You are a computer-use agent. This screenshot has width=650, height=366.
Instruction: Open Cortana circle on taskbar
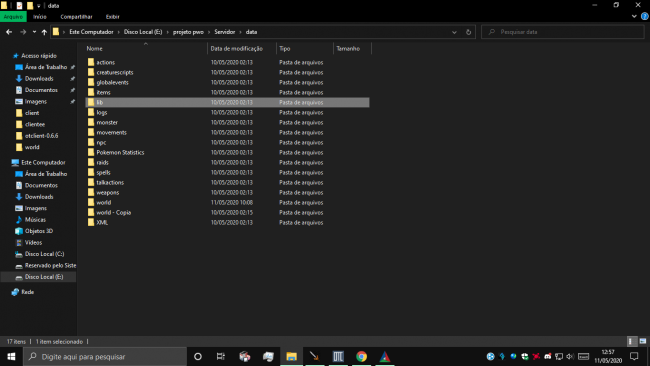[198, 356]
